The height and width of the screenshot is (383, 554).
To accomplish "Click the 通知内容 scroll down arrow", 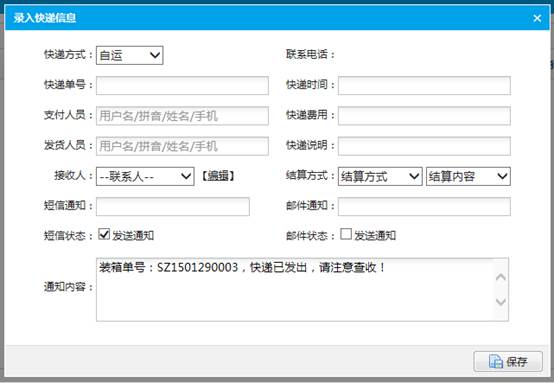I will pyautogui.click(x=501, y=302).
